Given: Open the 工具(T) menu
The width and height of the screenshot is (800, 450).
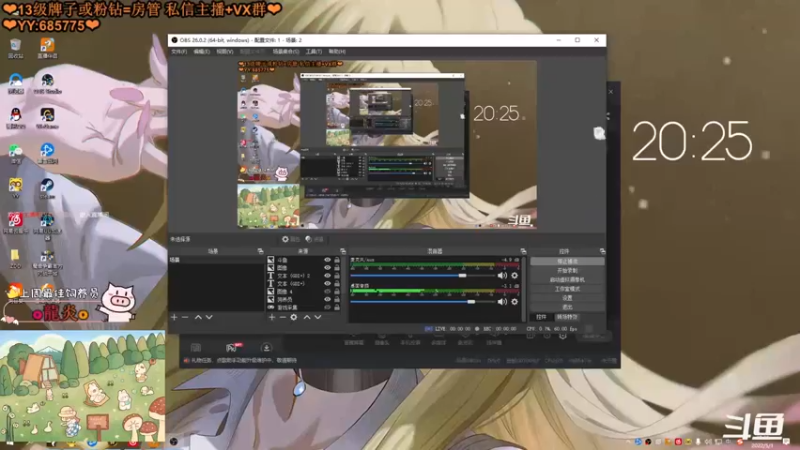Looking at the screenshot, I should [314, 52].
